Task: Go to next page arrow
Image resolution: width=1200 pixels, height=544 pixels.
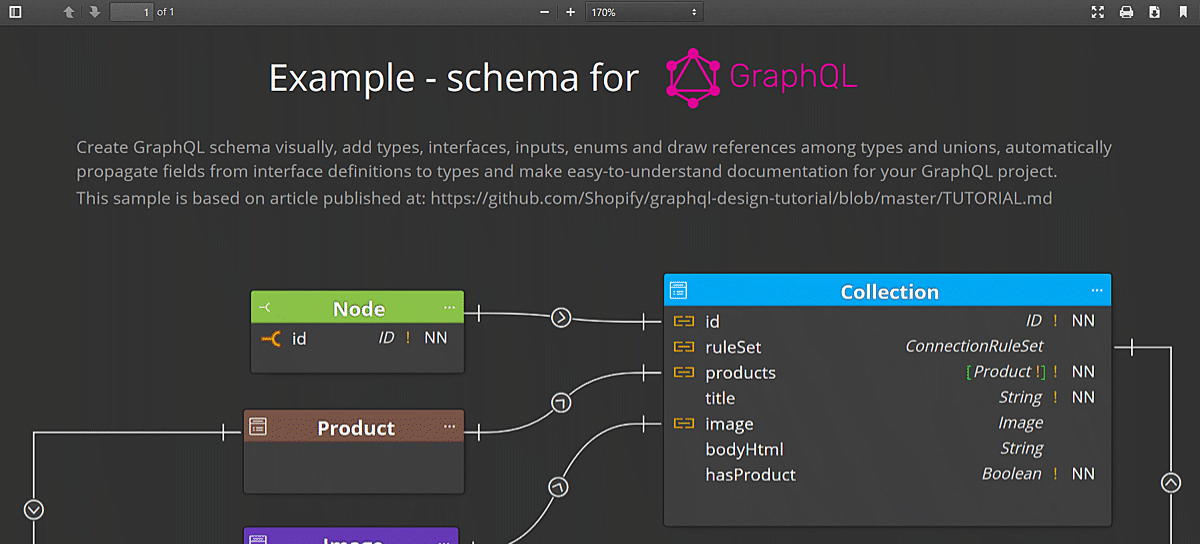Action: (94, 12)
